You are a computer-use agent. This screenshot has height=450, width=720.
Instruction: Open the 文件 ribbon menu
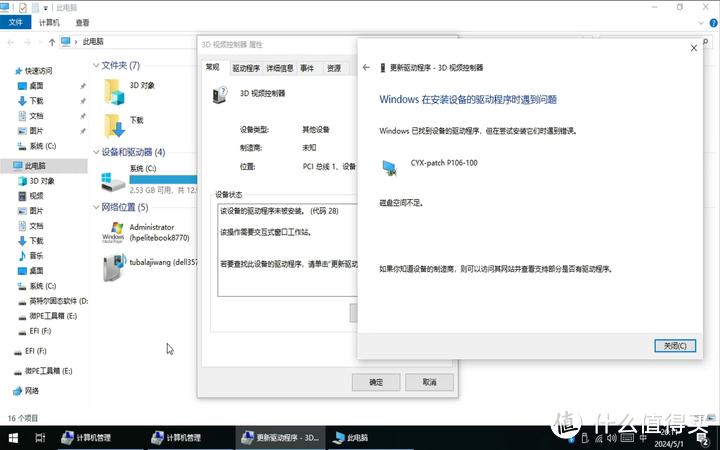(17, 22)
